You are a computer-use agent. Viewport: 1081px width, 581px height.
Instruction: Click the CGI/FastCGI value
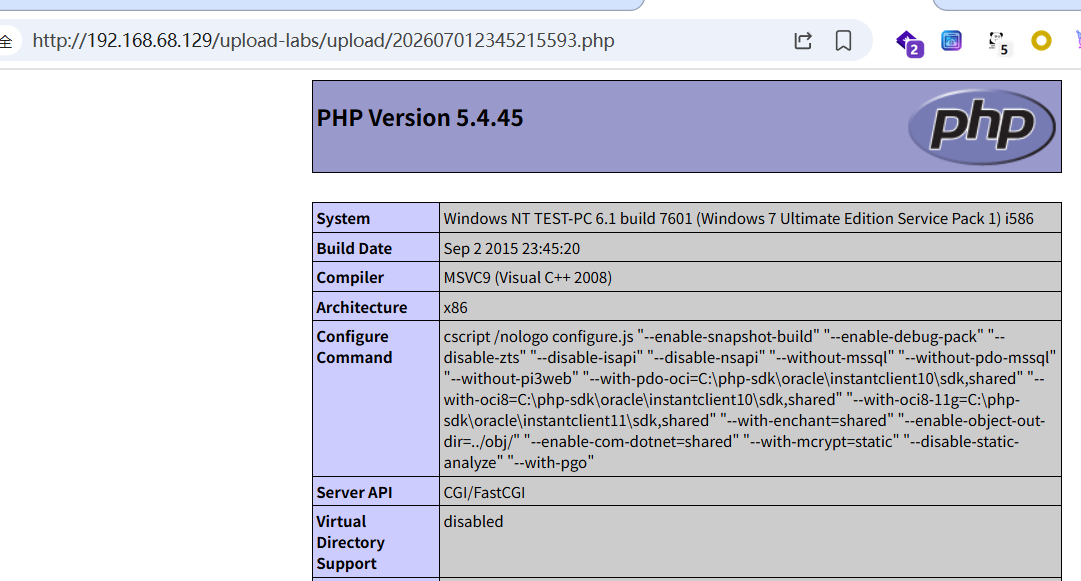(484, 492)
